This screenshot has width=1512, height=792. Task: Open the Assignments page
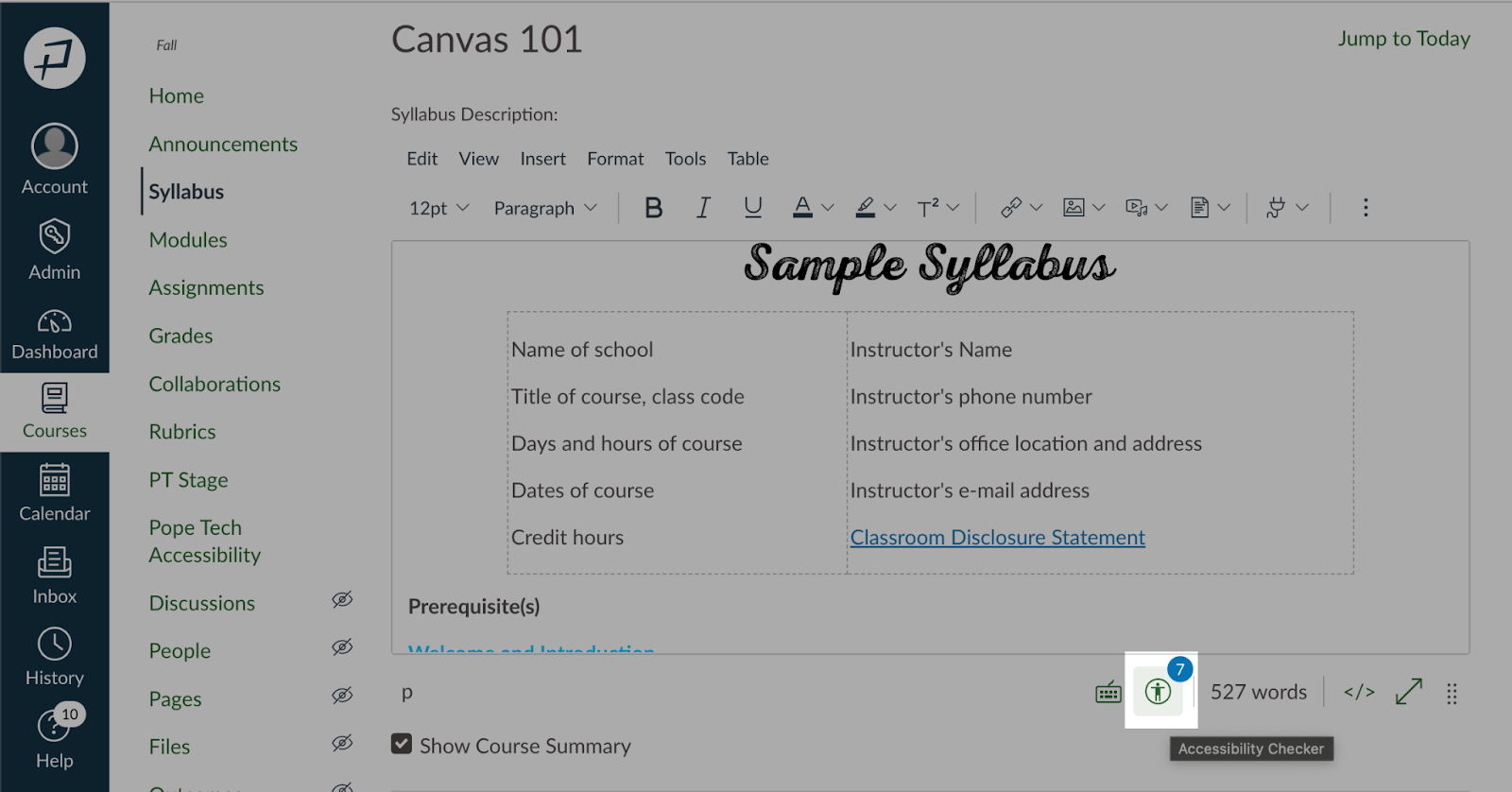(x=206, y=288)
